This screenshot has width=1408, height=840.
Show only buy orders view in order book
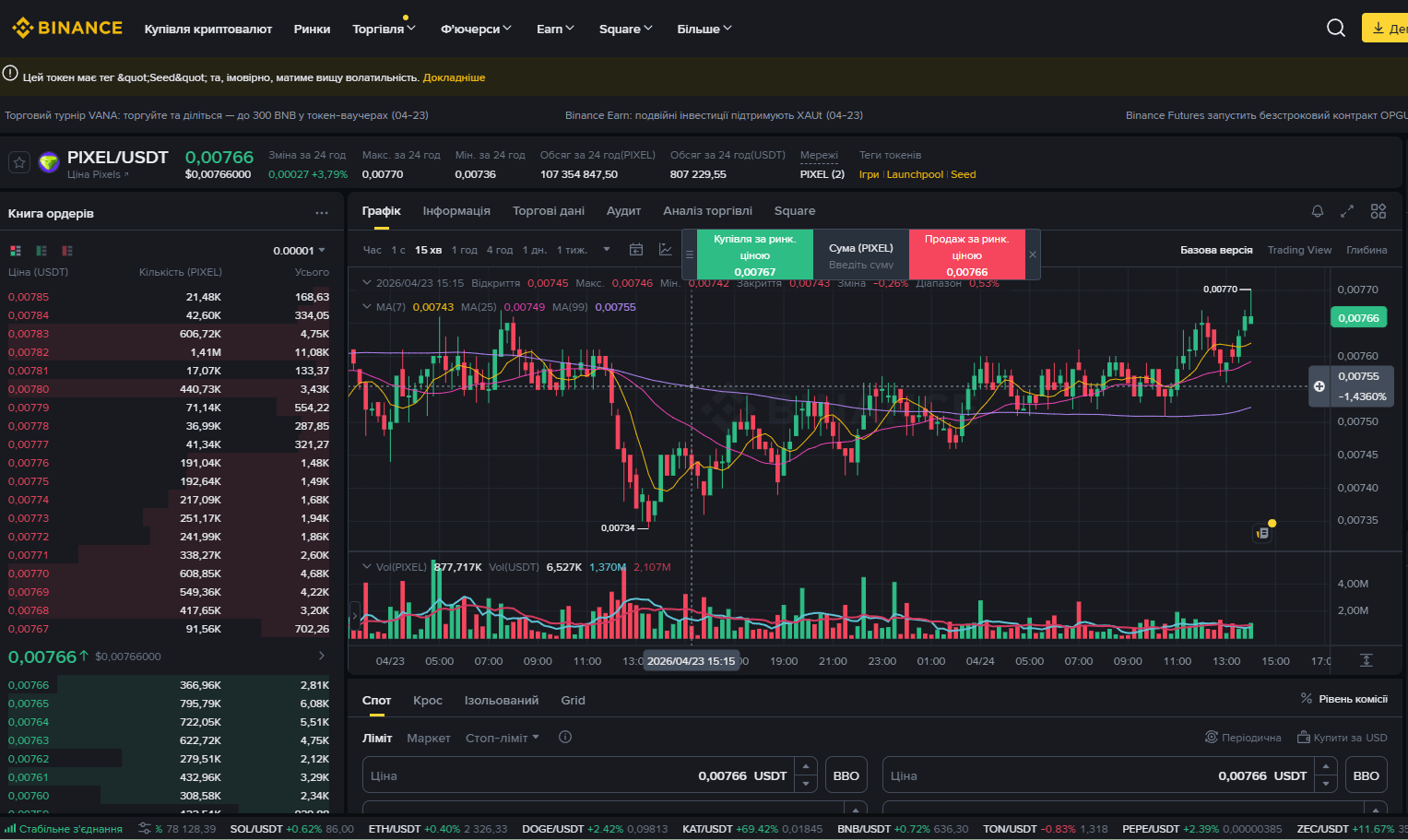point(41,251)
